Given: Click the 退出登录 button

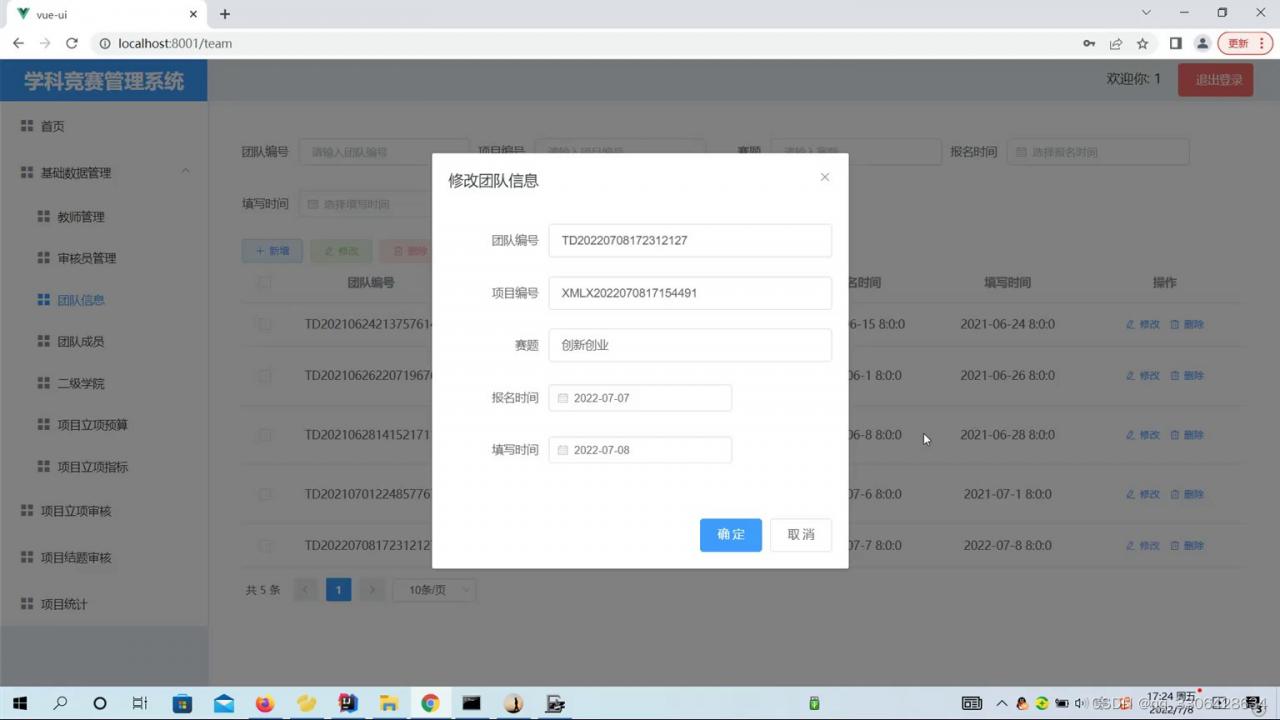Looking at the screenshot, I should coord(1215,80).
